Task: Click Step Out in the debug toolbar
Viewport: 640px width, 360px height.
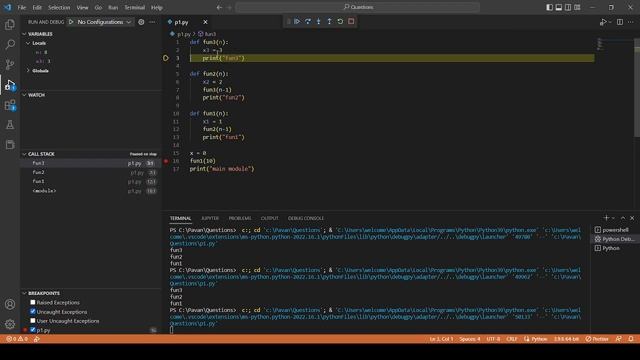Action: pos(329,21)
